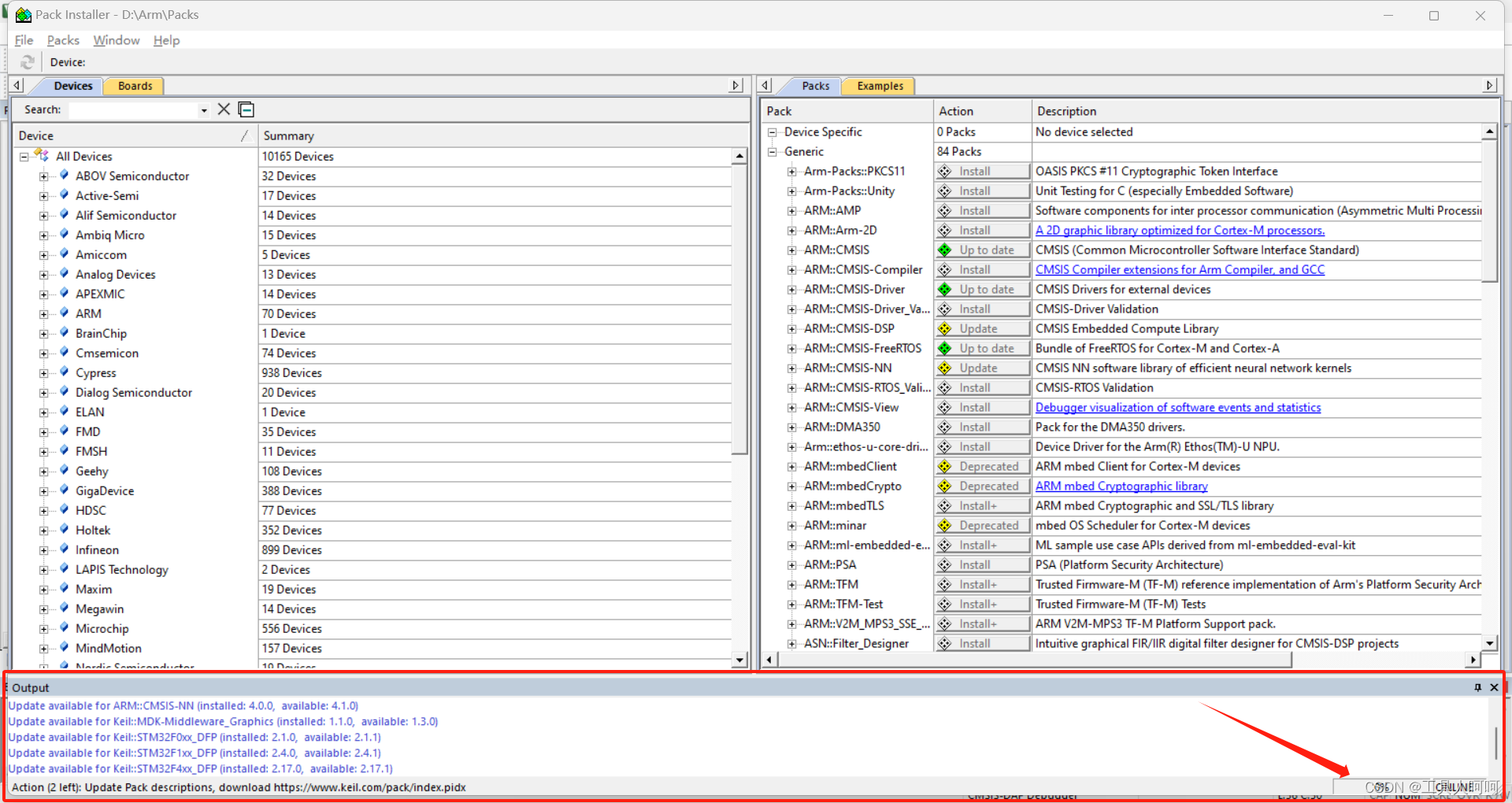Close the Output panel
Image resolution: width=1512 pixels, height=803 pixels.
[x=1494, y=687]
